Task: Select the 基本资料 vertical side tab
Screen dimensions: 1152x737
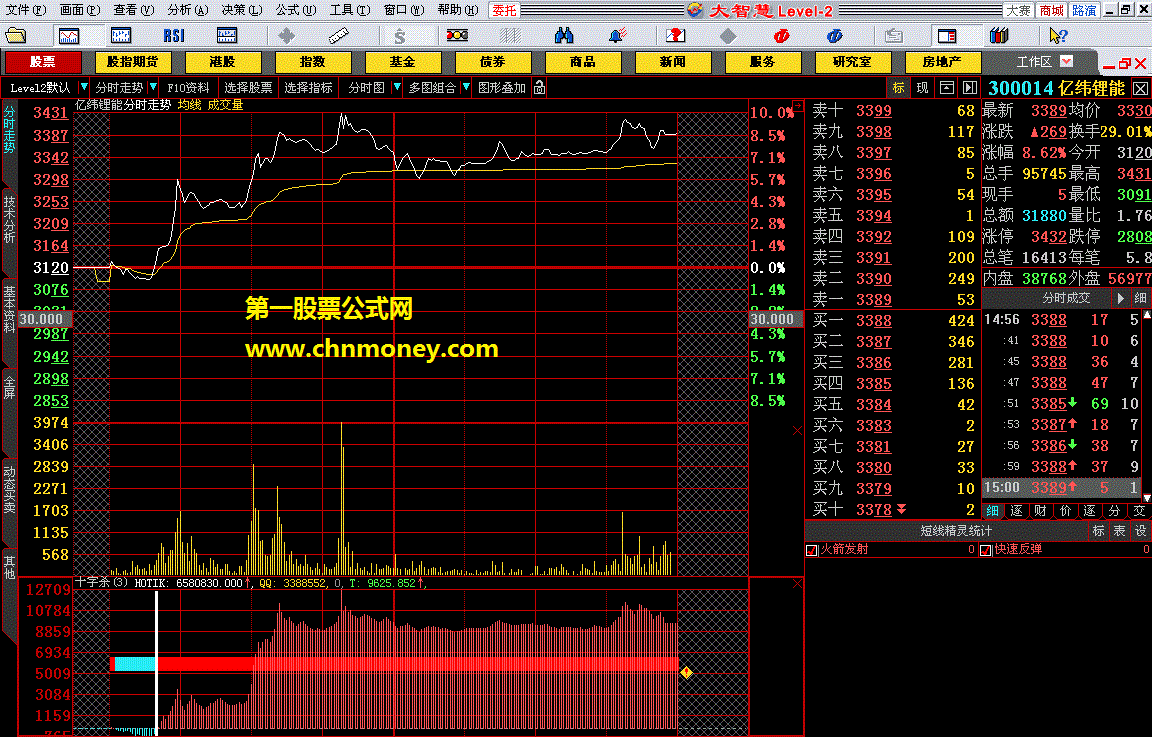Action: 9,309
